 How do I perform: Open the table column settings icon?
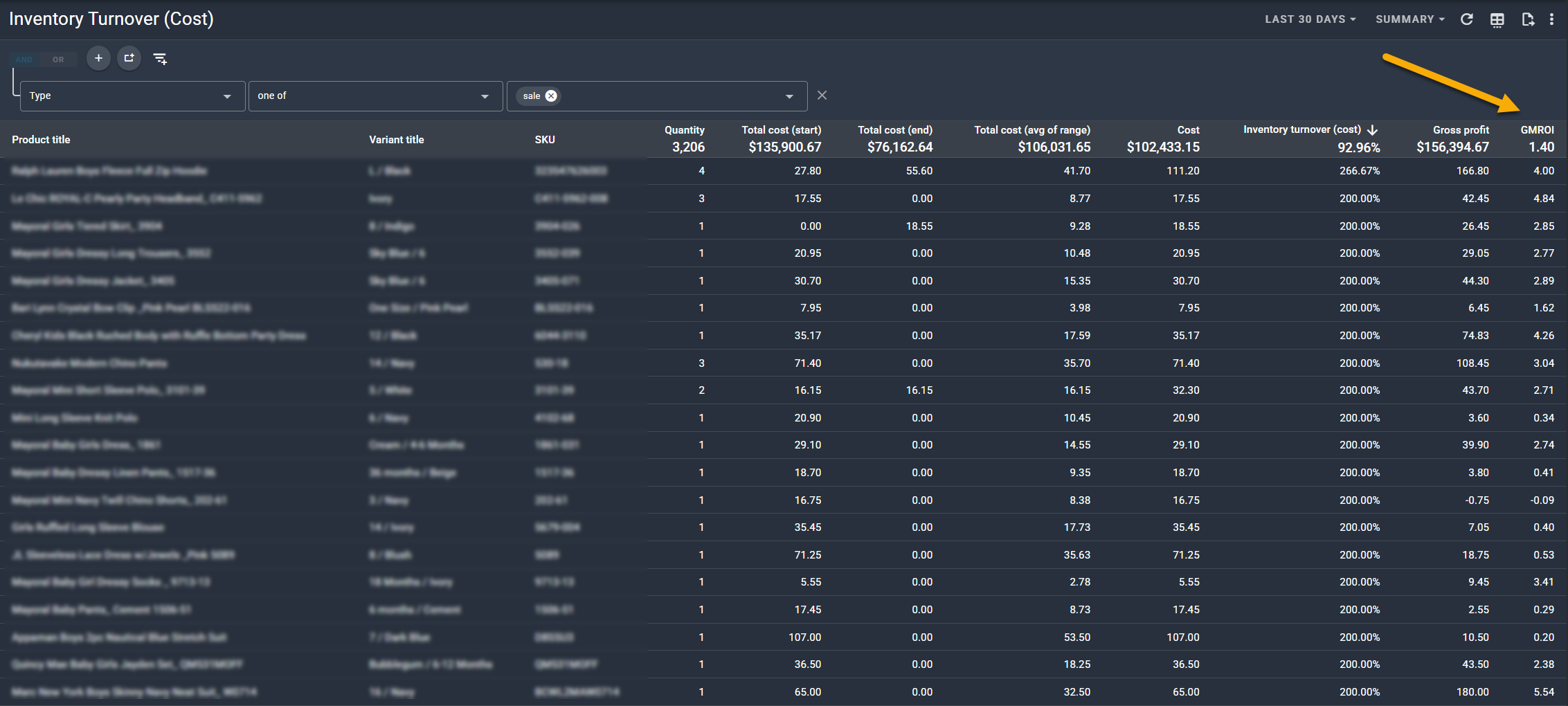[1497, 19]
